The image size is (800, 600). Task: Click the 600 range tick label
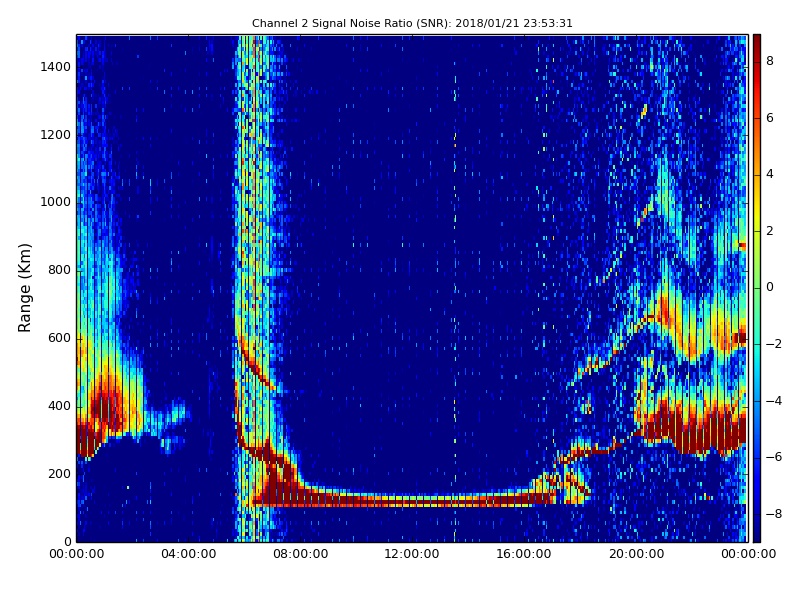tap(59, 338)
